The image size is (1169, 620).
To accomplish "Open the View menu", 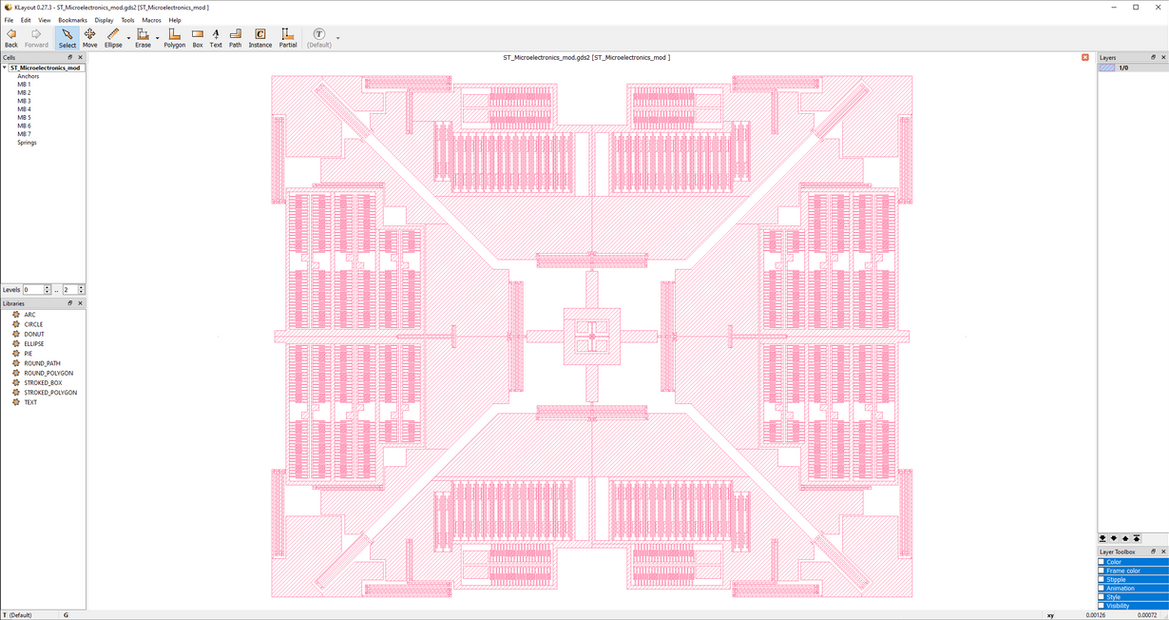I will point(45,20).
